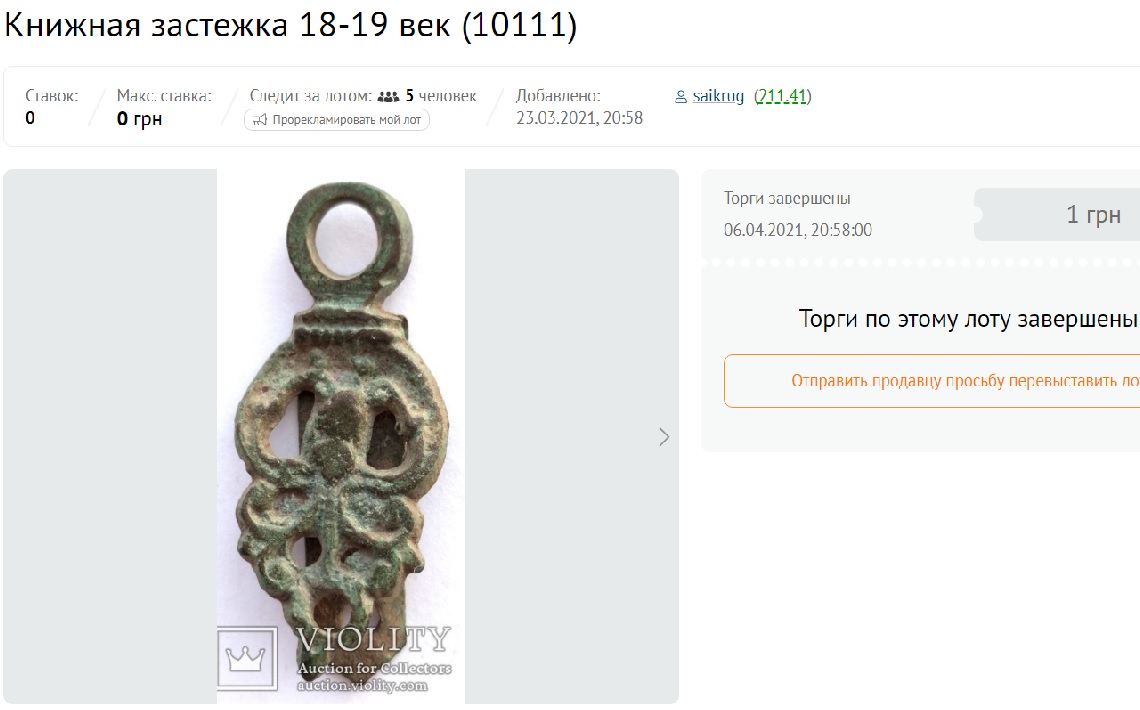Screen dimensions: 1140x710
Task: Click the people icon near 5 человек
Action: (389, 96)
